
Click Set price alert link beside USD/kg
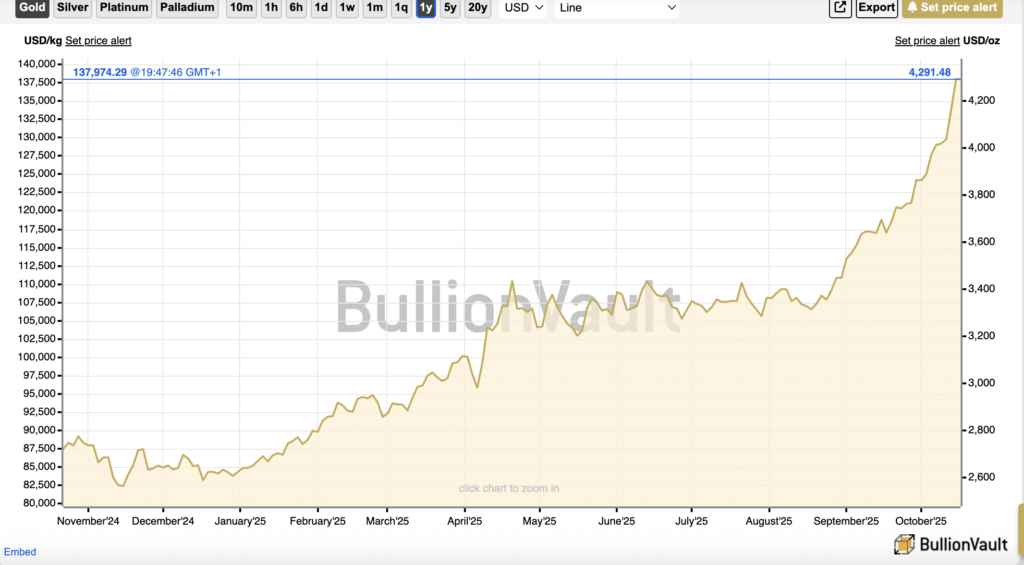coord(98,41)
